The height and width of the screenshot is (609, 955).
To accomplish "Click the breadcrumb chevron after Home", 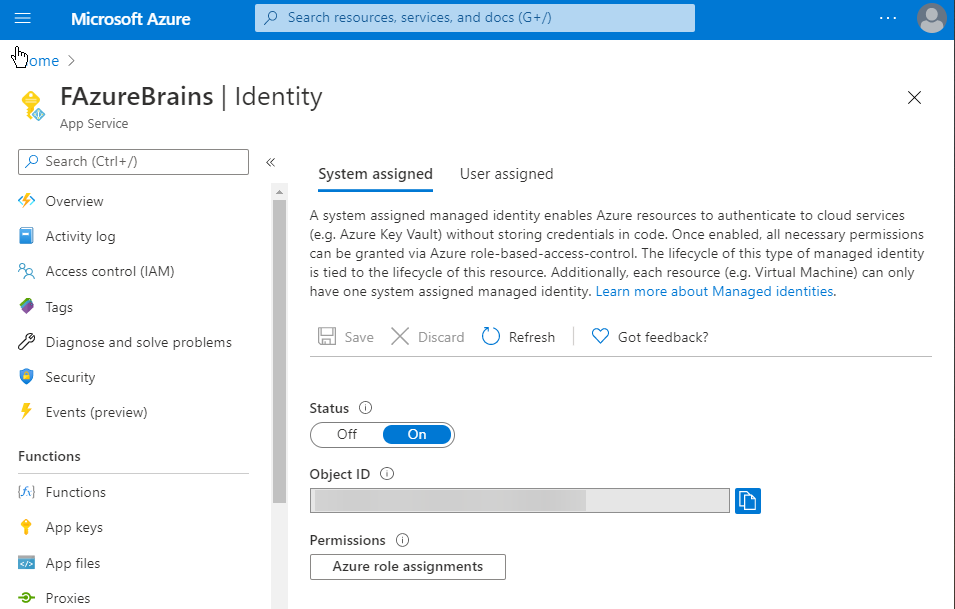I will 71,61.
